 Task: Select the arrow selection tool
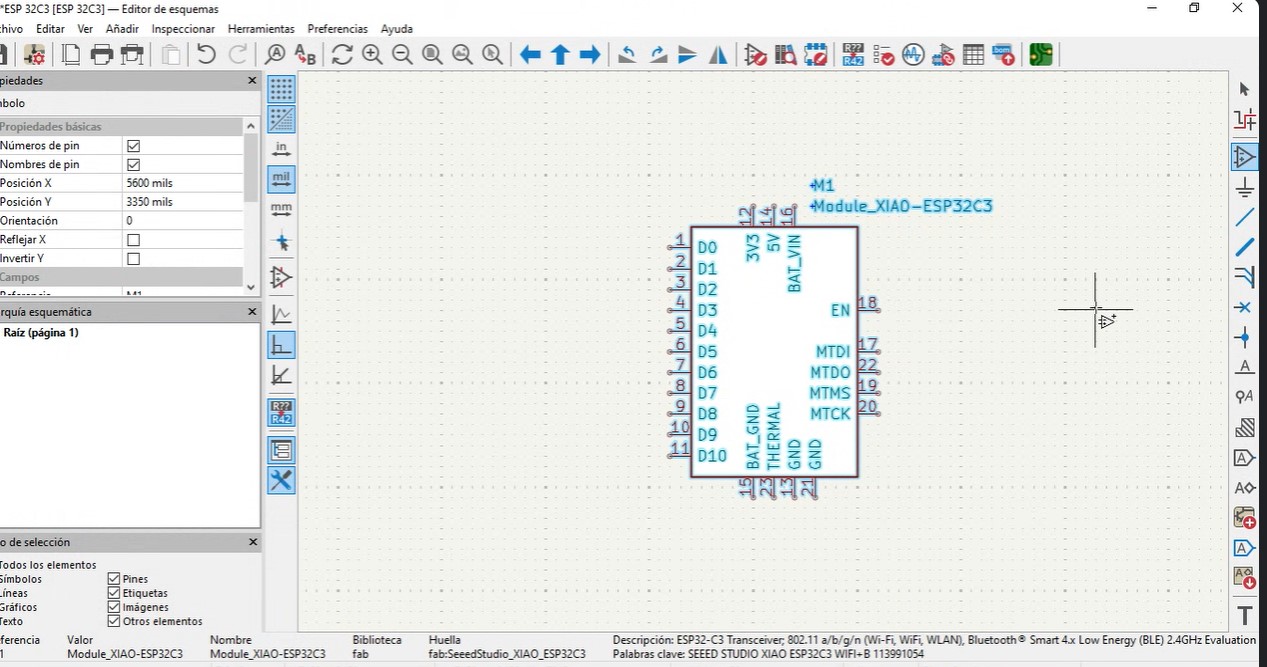point(1245,89)
